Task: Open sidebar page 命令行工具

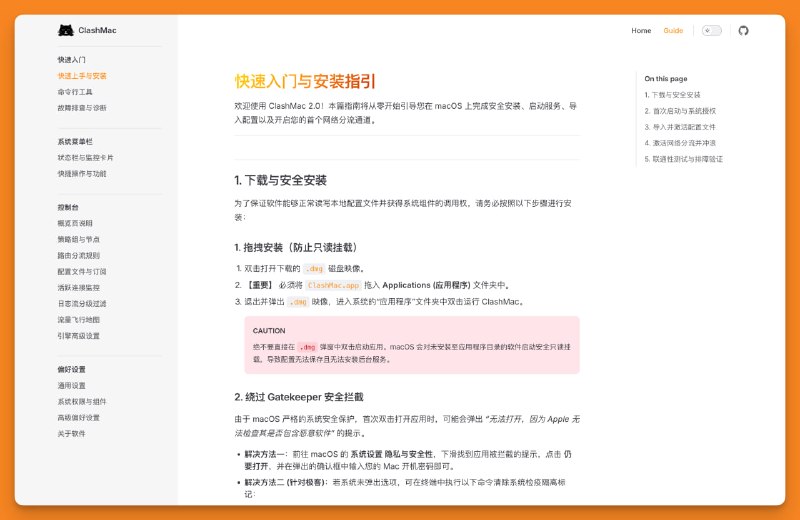Action: tap(74, 92)
